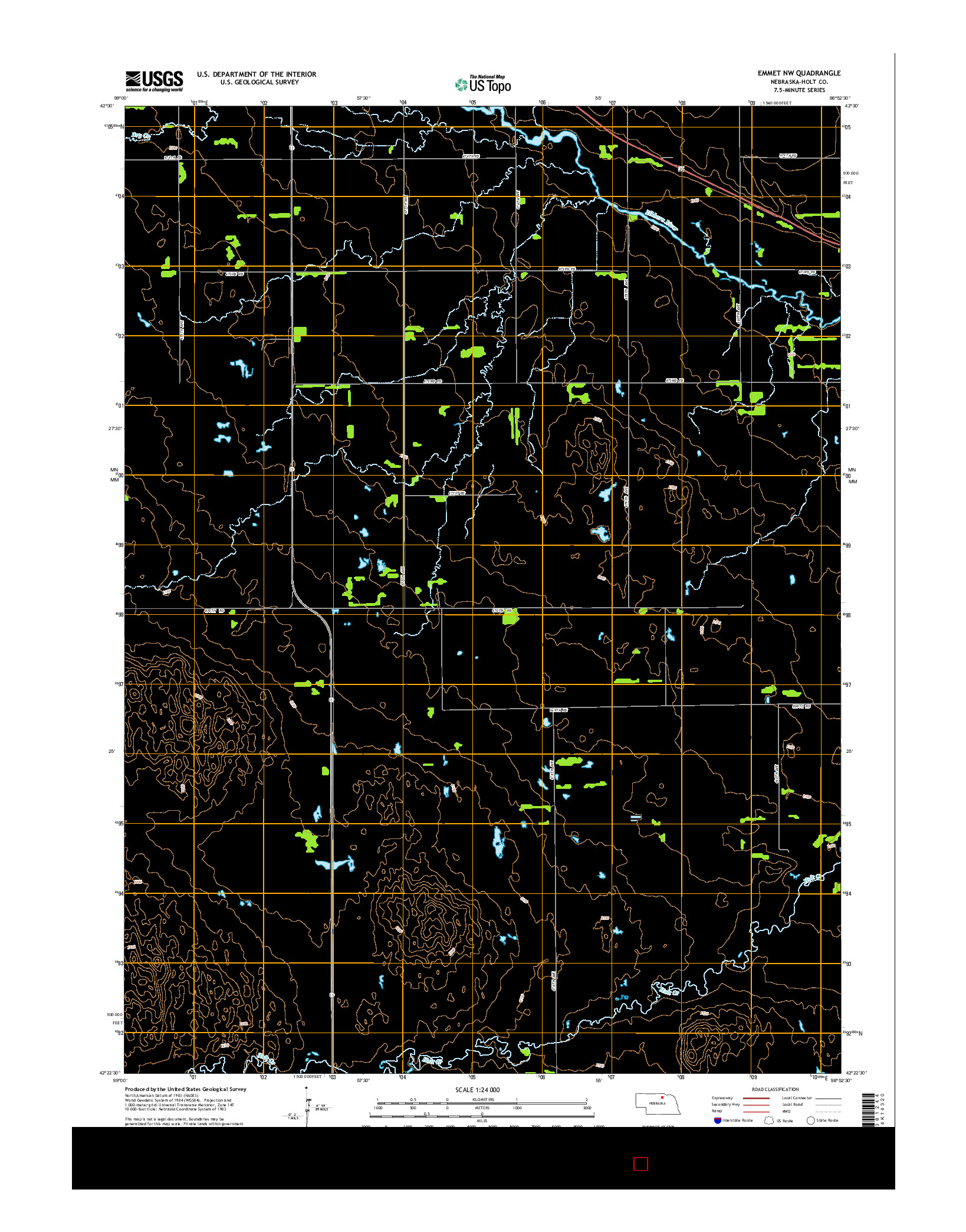Screen dimensions: 966x1232
Task: Select the SCALE 1:24 000 label
Action: (477, 1089)
